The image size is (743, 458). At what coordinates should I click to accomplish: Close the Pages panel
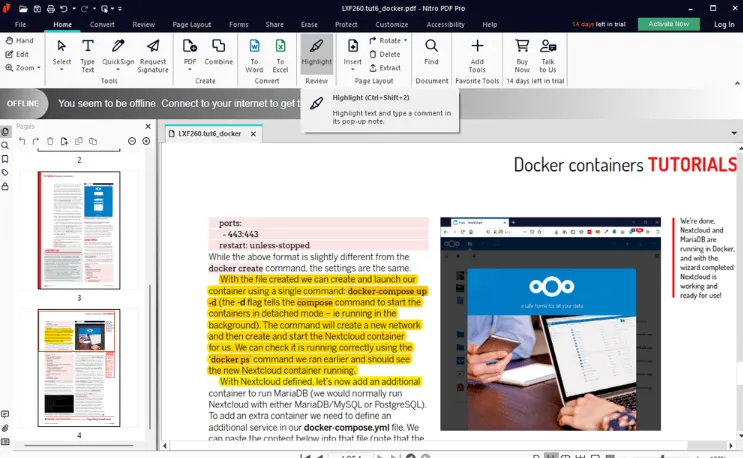(x=148, y=126)
